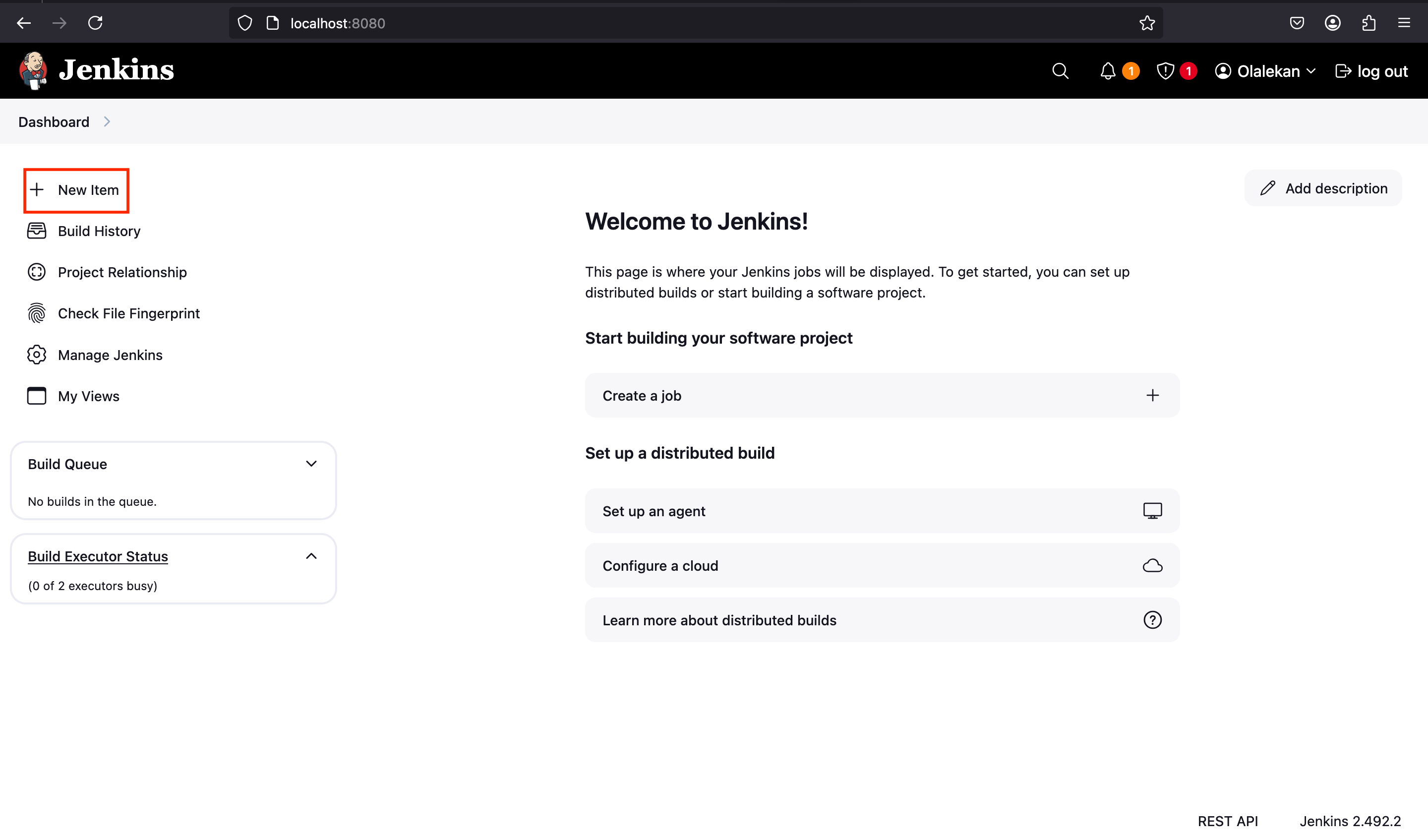This screenshot has width=1428, height=840.
Task: Click the My Views window icon
Action: [37, 396]
